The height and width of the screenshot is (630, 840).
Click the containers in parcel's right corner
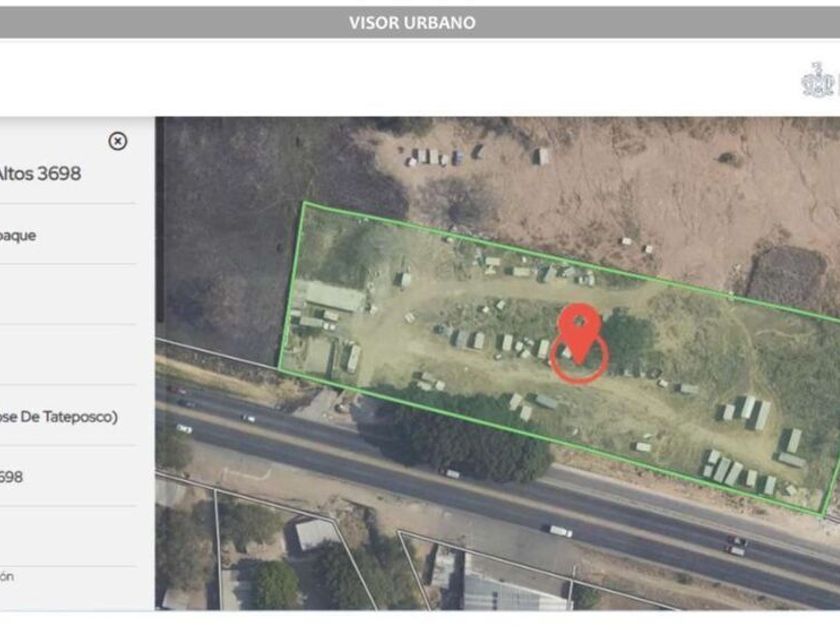click(x=750, y=467)
